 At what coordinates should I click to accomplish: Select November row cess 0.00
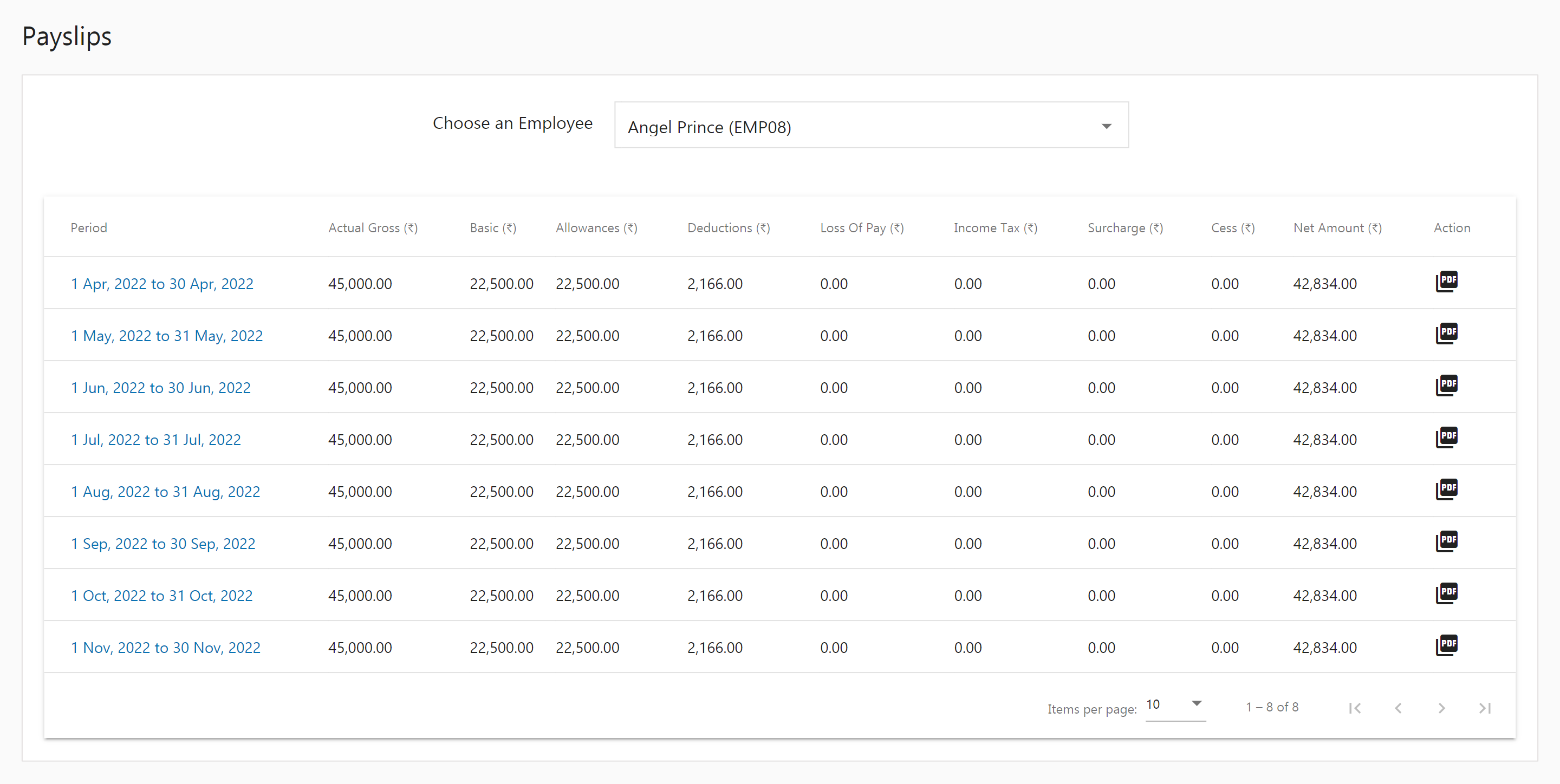pyautogui.click(x=1225, y=649)
